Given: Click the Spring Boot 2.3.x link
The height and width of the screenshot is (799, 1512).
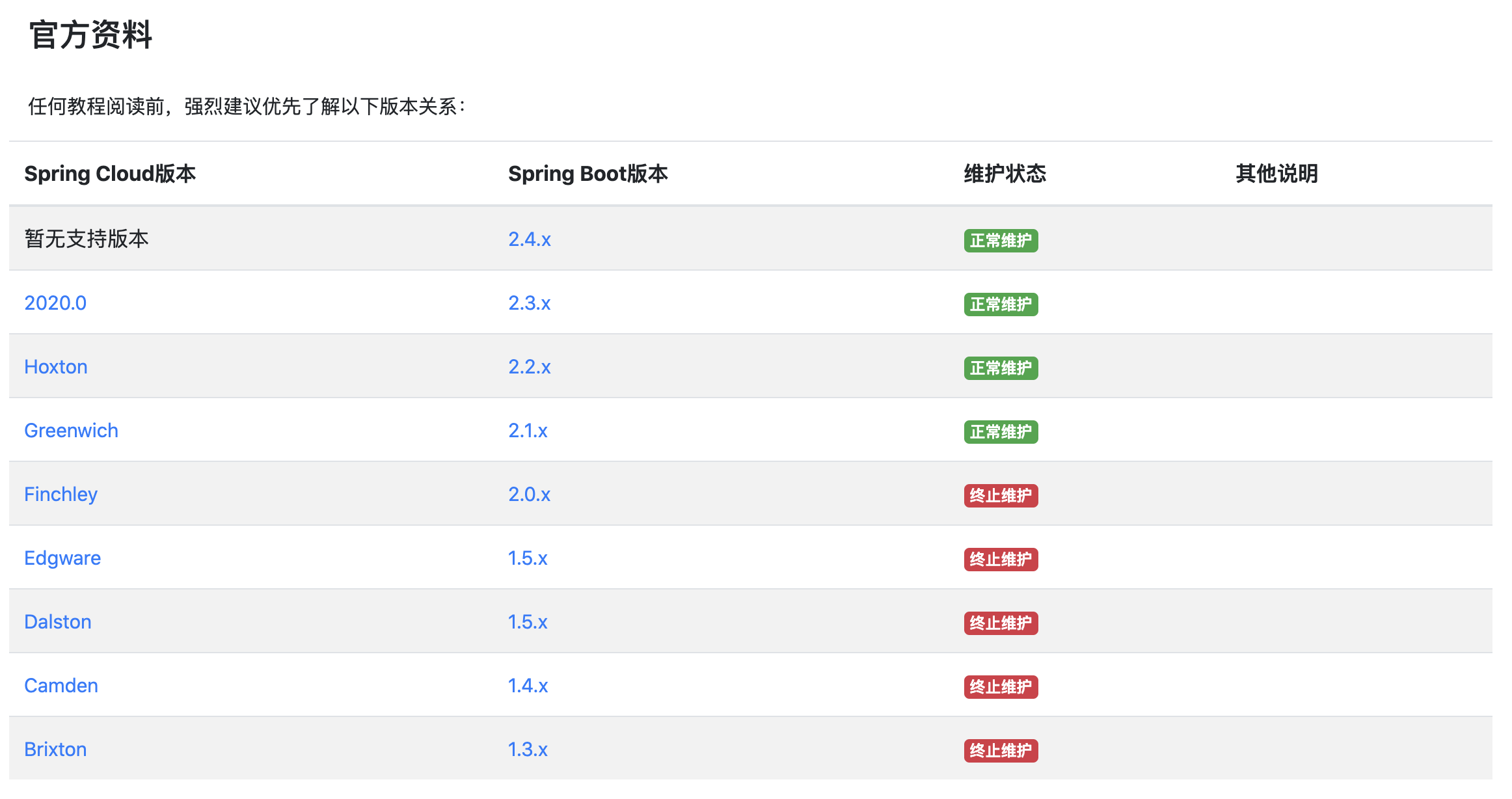Looking at the screenshot, I should [530, 303].
